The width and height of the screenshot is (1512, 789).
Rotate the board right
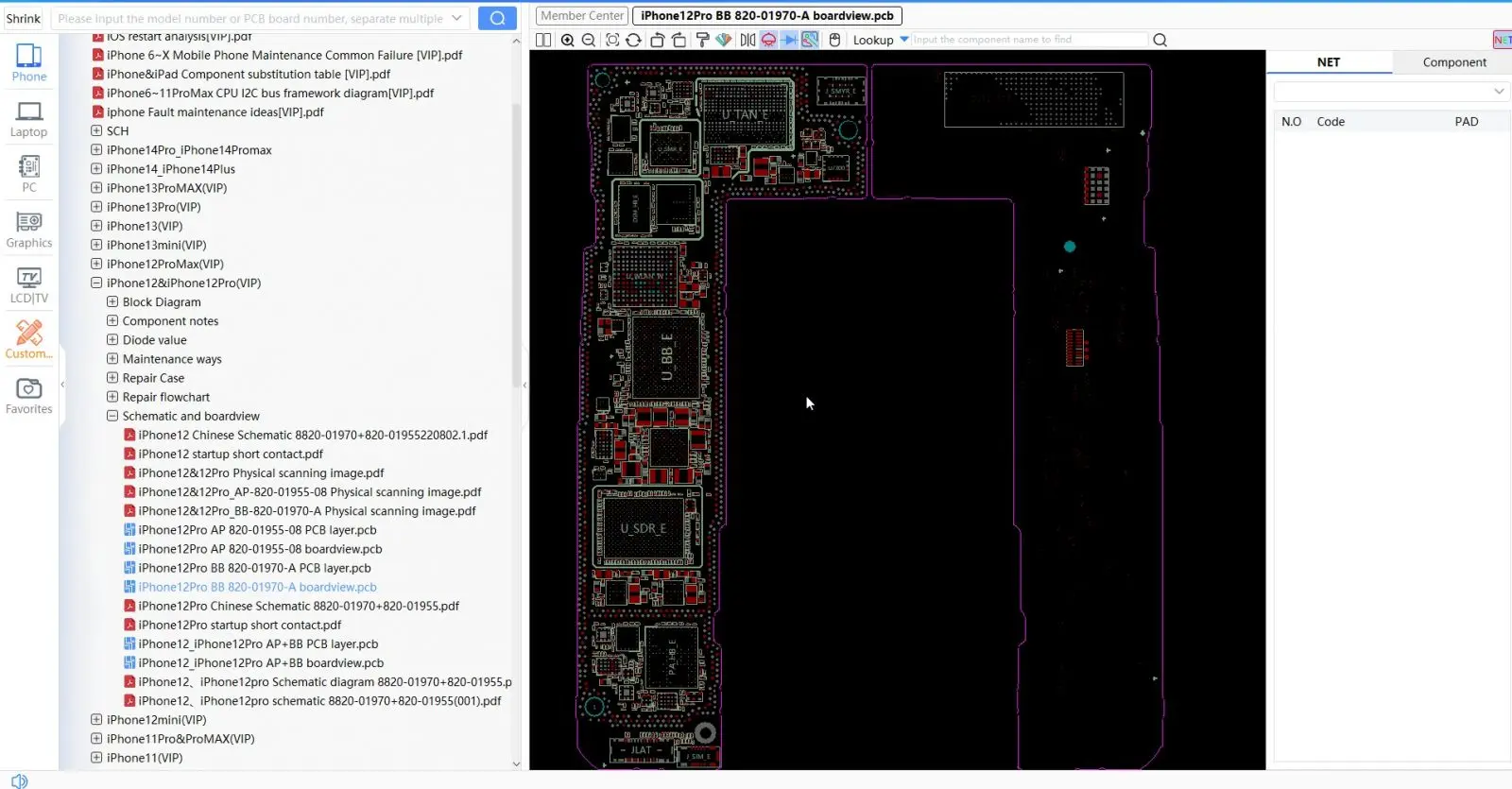(x=679, y=40)
